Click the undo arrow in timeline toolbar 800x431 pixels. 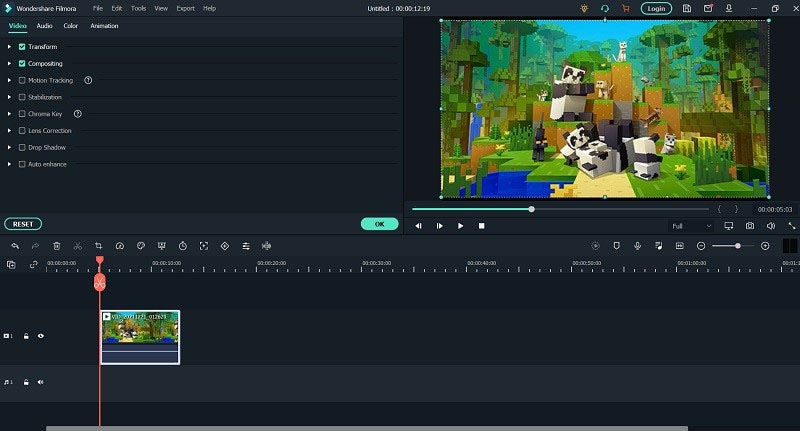point(15,246)
